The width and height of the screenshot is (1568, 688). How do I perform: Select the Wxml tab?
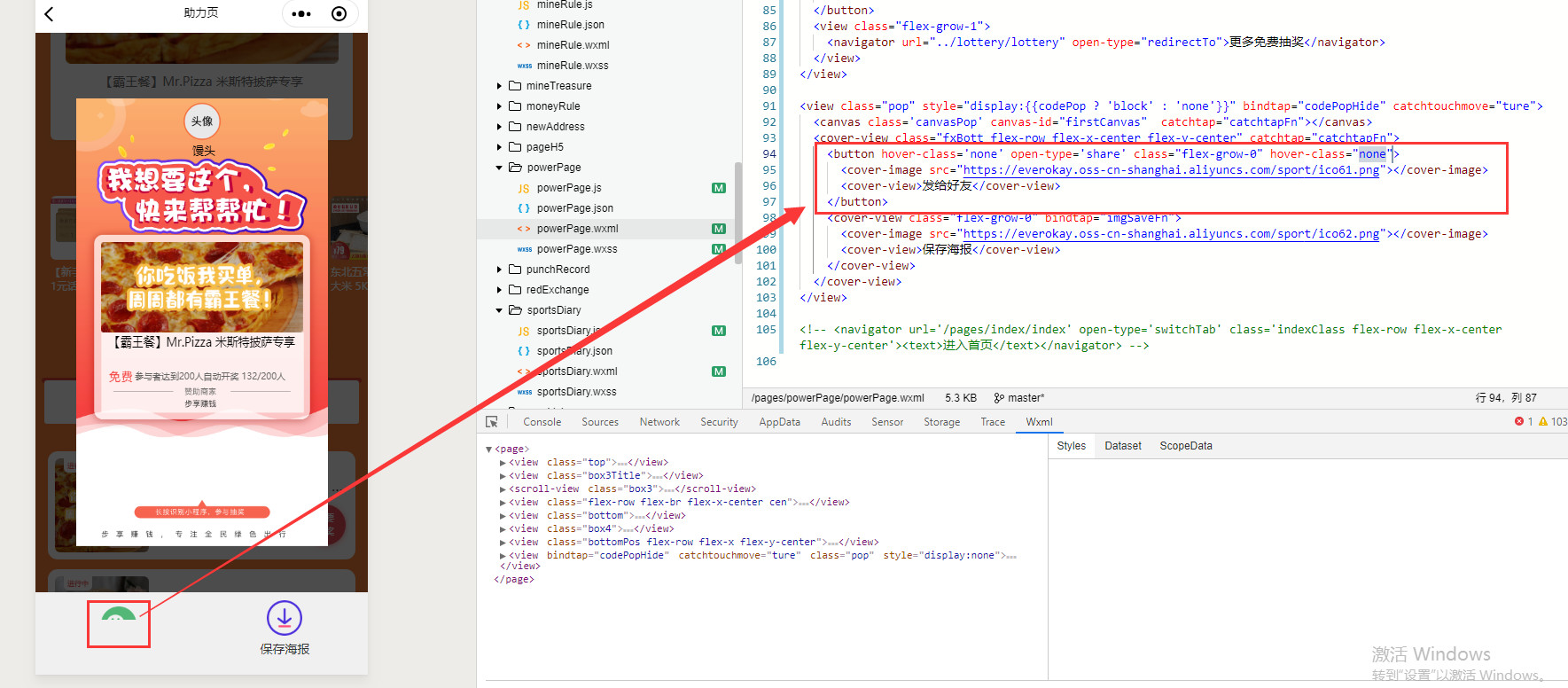[x=1039, y=422]
